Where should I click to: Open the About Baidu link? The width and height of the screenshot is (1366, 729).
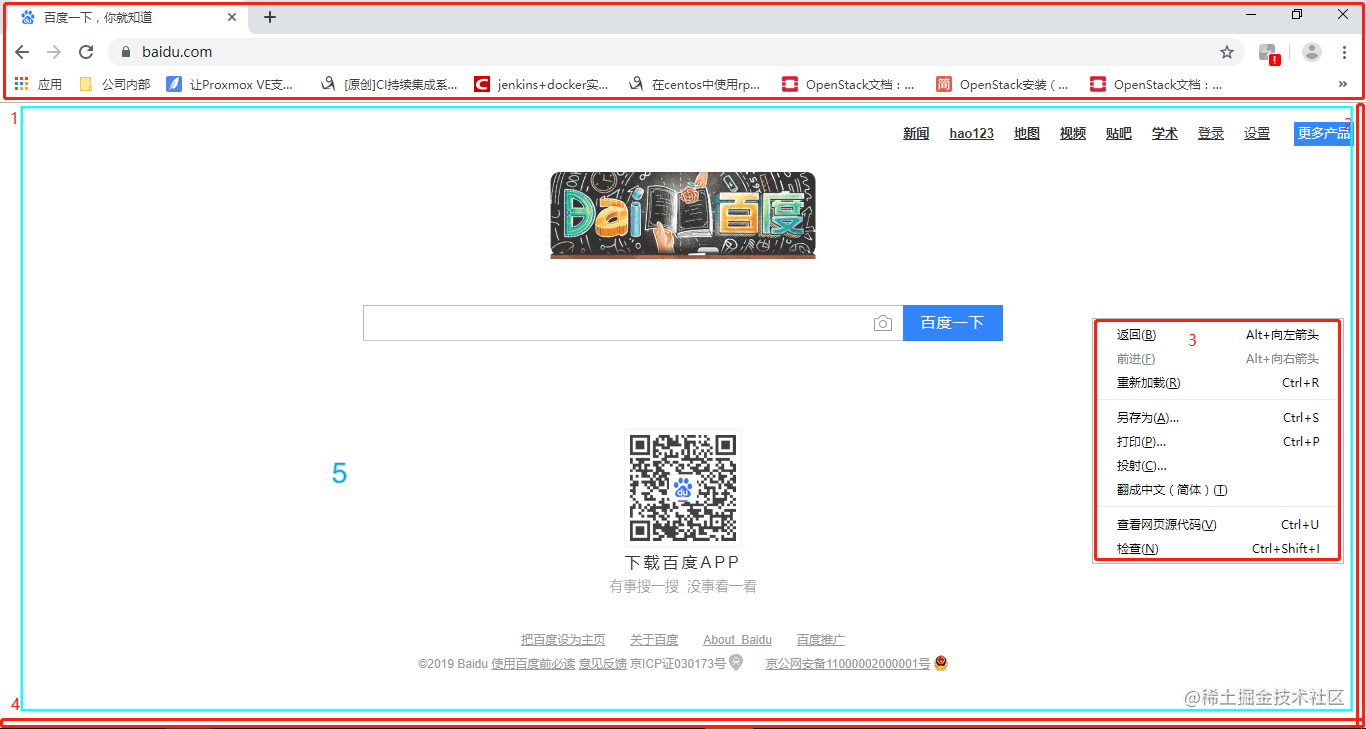point(737,640)
